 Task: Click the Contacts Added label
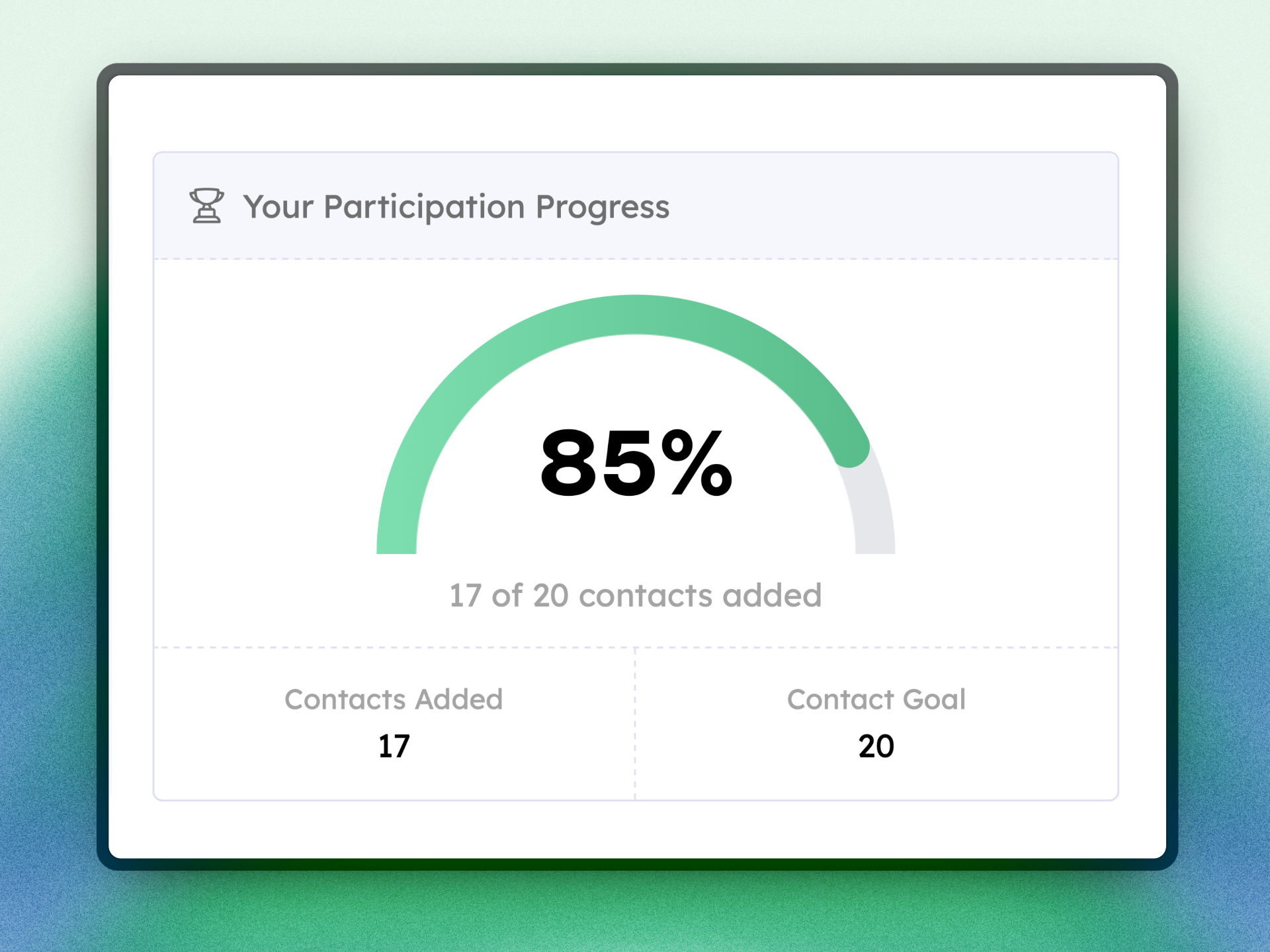click(394, 699)
